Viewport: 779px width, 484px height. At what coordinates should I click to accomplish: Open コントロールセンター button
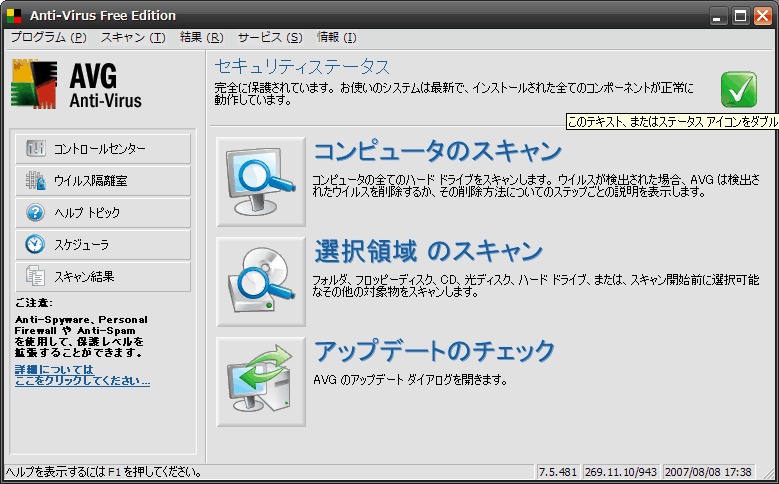(x=103, y=149)
